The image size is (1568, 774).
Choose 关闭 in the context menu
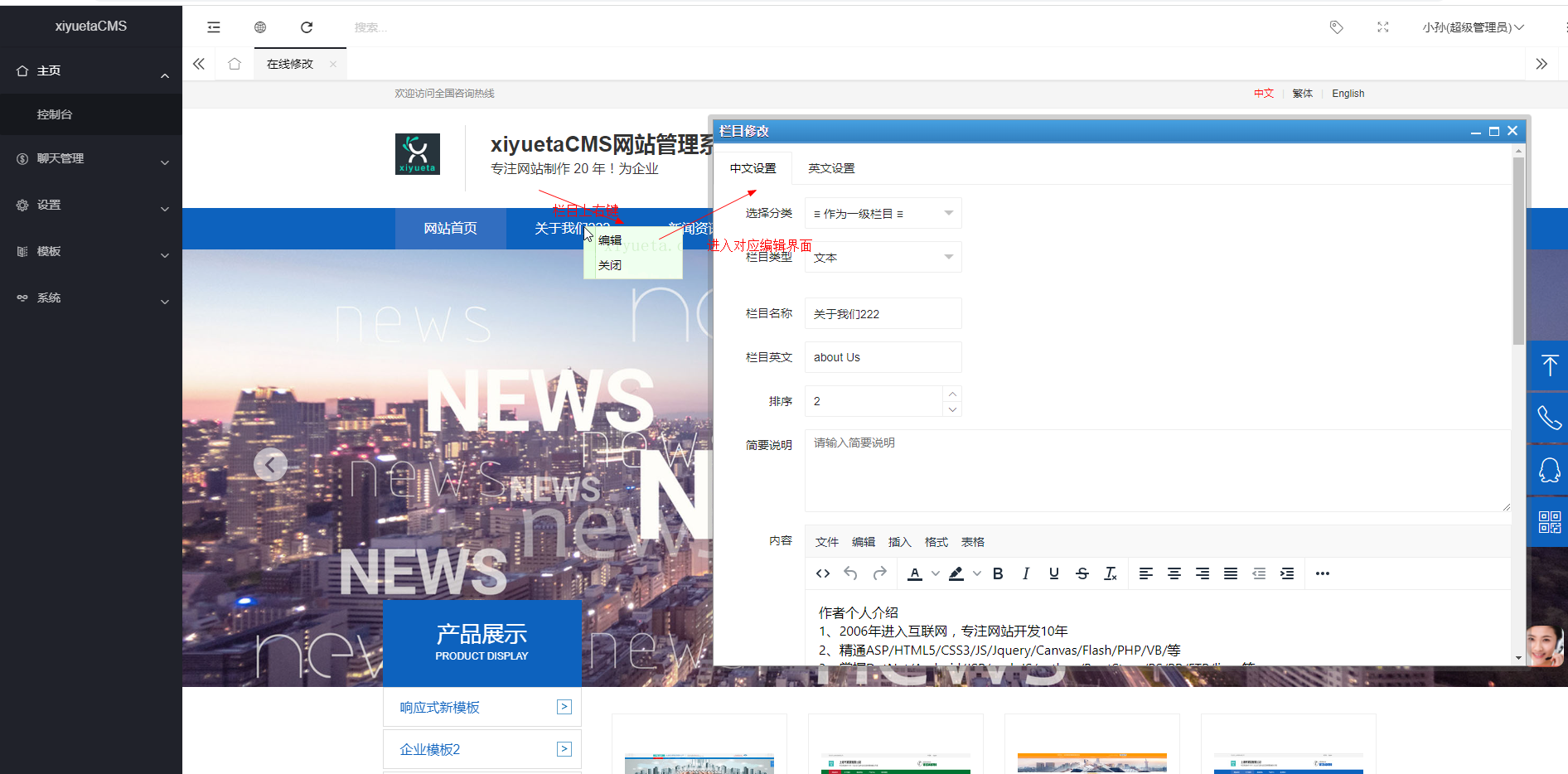click(610, 265)
